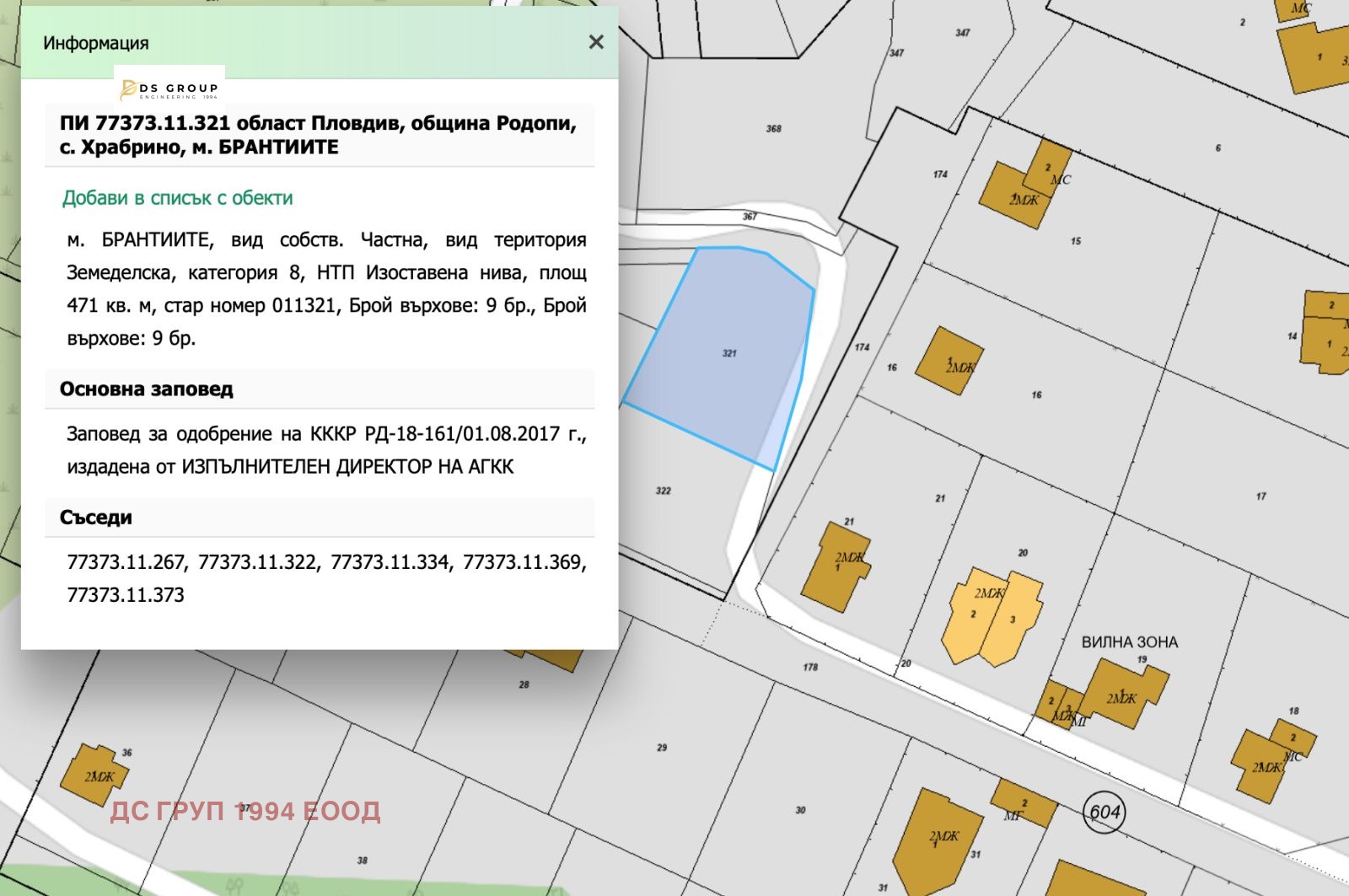Image resolution: width=1349 pixels, height=896 pixels.
Task: Click 'Добави в списък с обекти' link
Action: point(178,198)
